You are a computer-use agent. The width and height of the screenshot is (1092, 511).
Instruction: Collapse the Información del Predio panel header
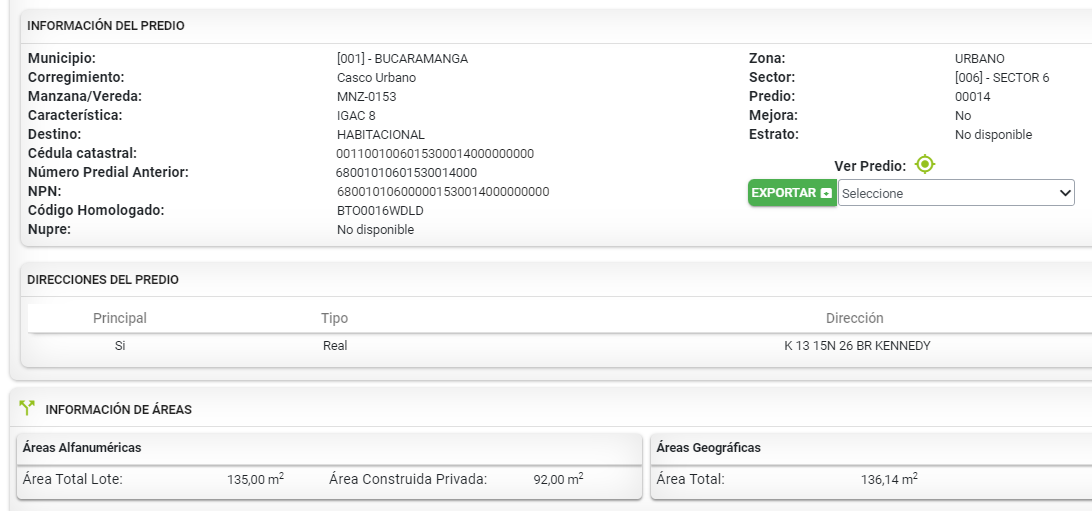click(x=105, y=26)
